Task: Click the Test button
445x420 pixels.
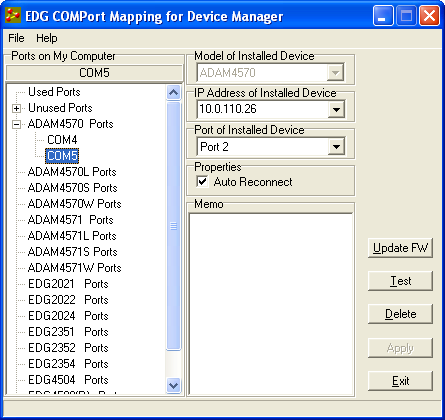Action: (400, 281)
